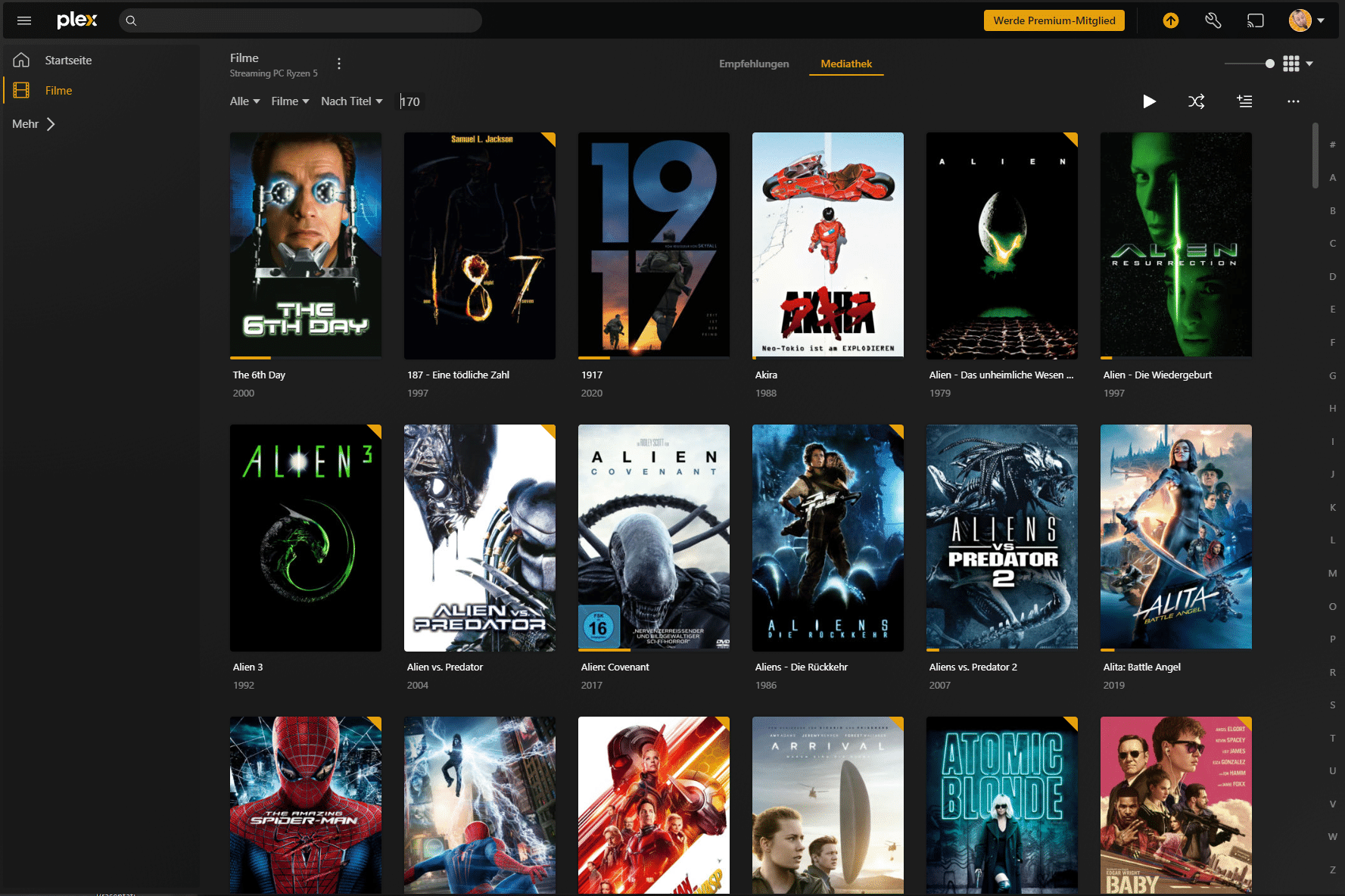This screenshot has width=1345, height=896.
Task: Open the 1917 movie poster
Action: coord(654,245)
